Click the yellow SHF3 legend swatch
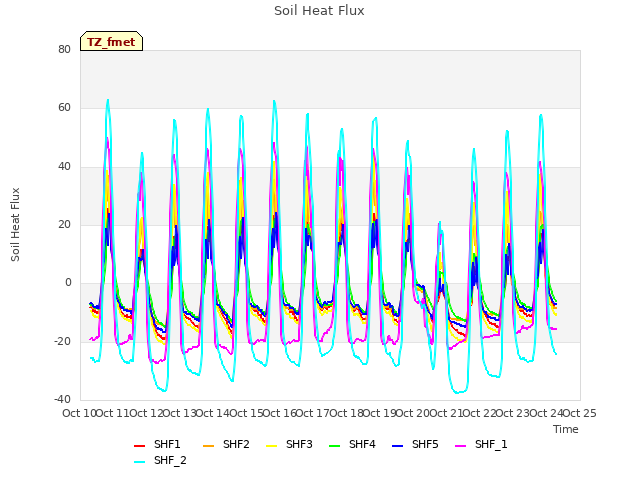The image size is (640, 480). (271, 446)
